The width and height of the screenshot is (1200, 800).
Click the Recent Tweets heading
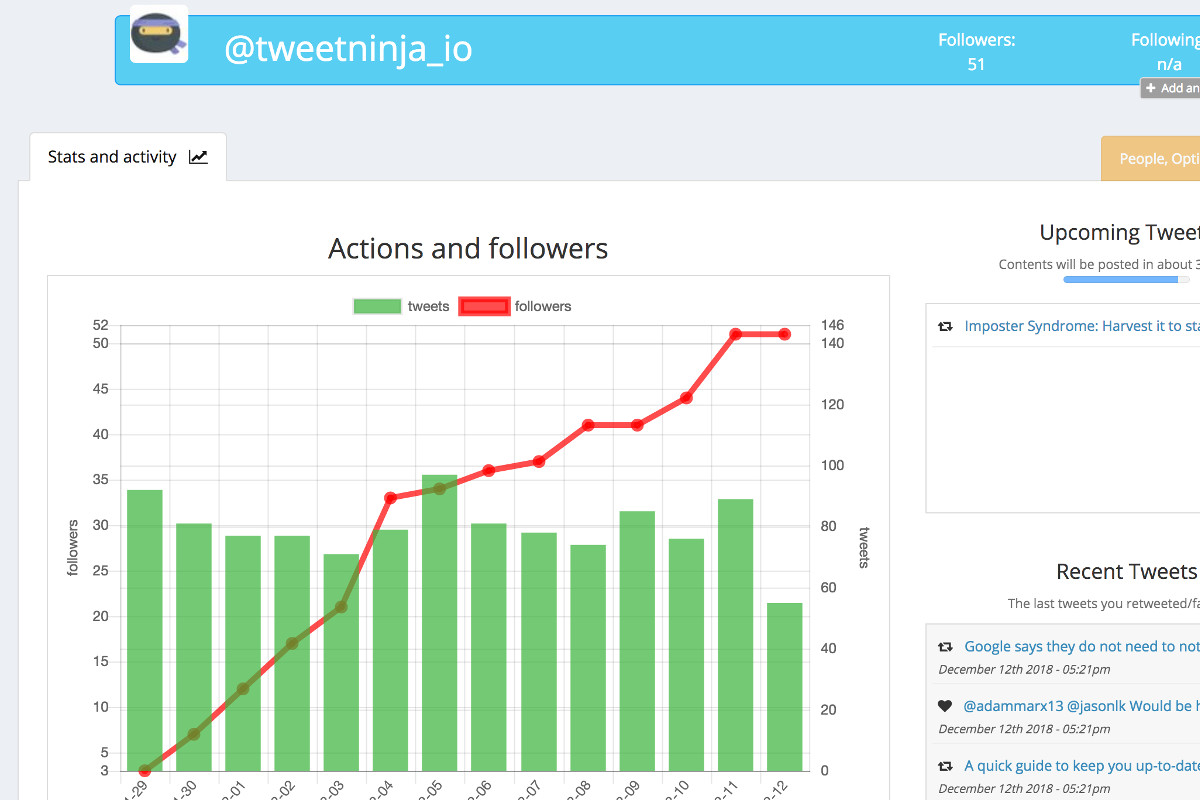pyautogui.click(x=1126, y=572)
